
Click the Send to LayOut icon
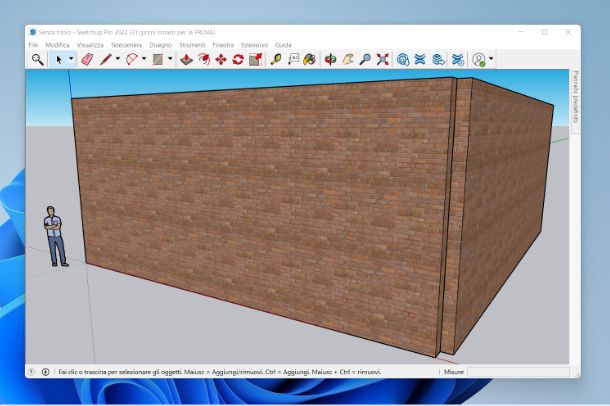tap(438, 60)
